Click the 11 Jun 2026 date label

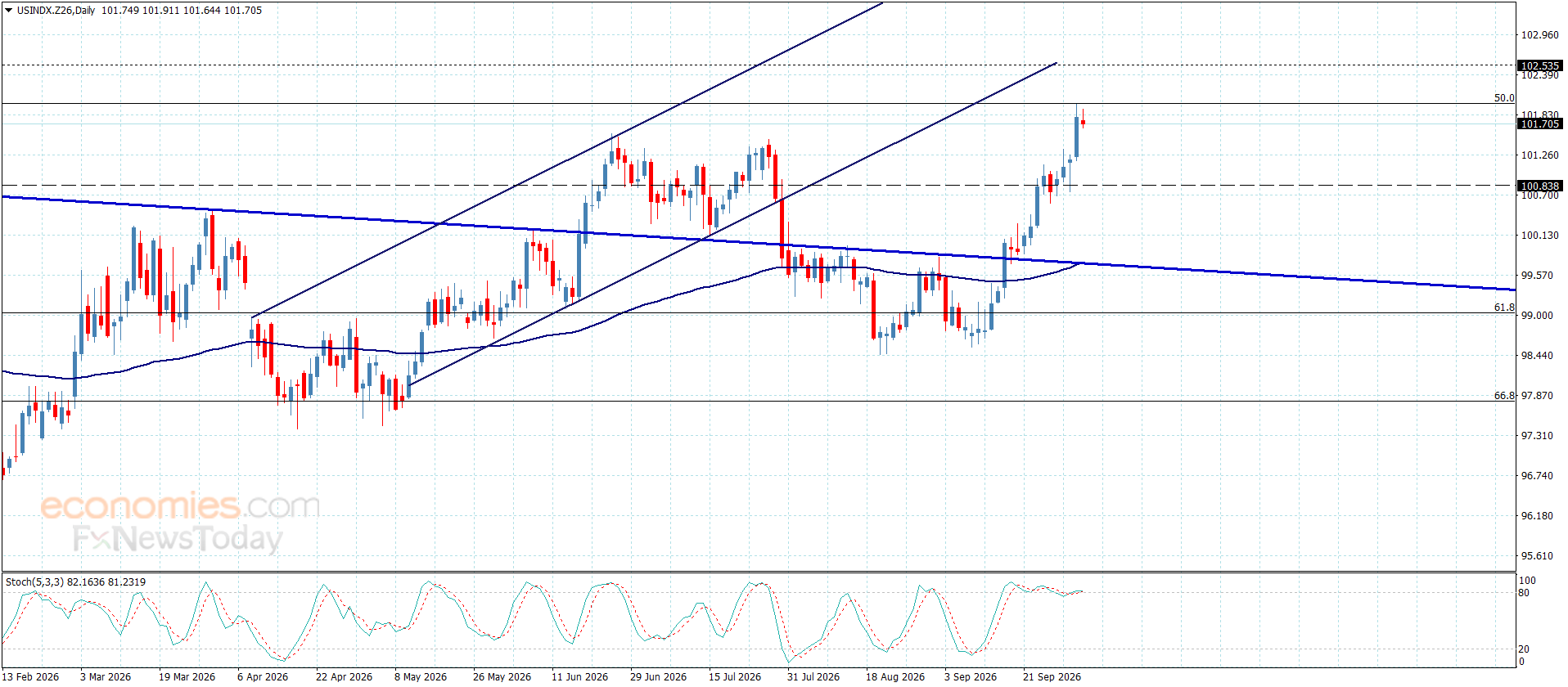(579, 676)
